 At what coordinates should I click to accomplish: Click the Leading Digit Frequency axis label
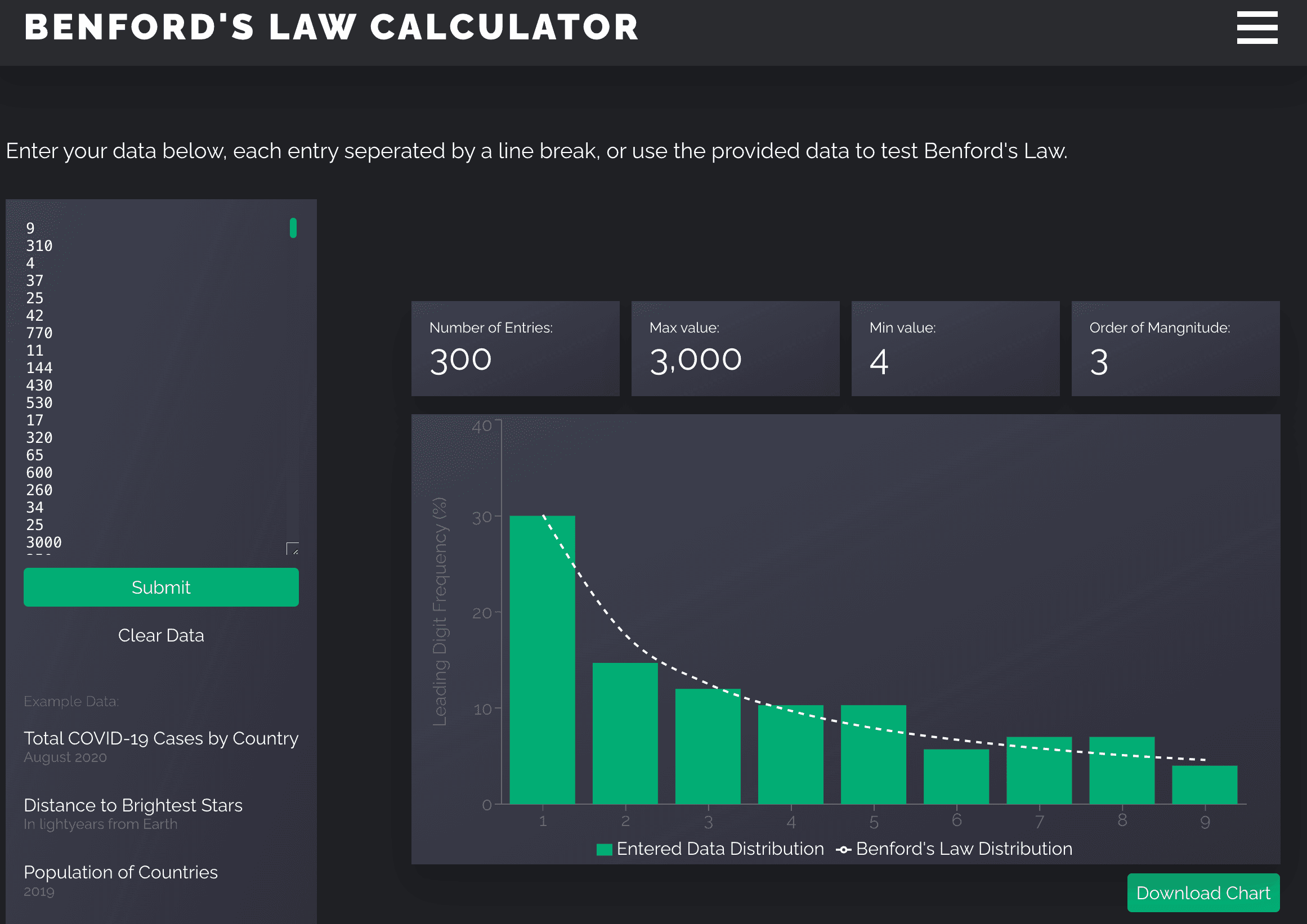(440, 612)
